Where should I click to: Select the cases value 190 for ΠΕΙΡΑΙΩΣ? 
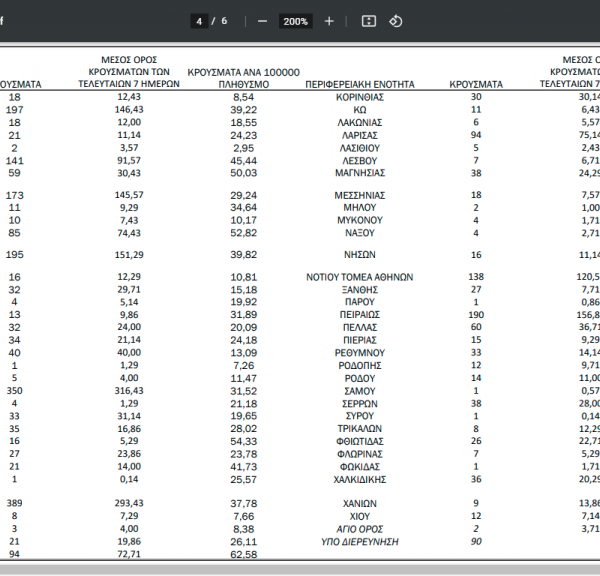pos(476,315)
